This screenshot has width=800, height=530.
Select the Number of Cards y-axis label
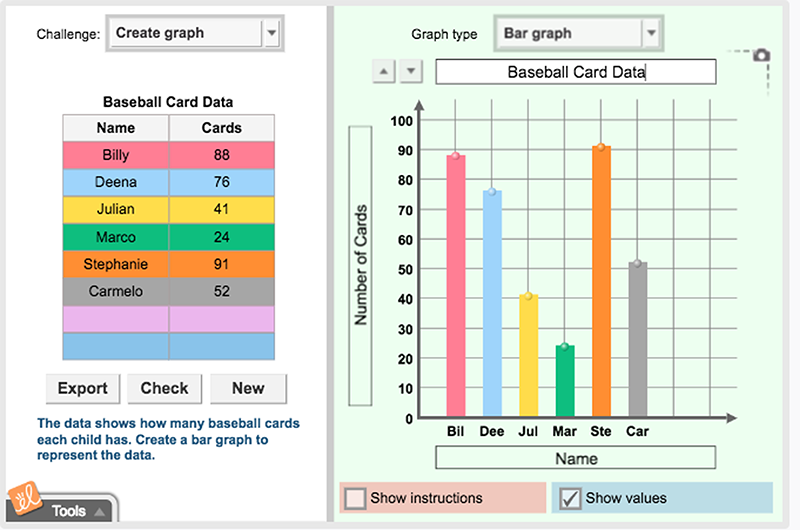361,265
